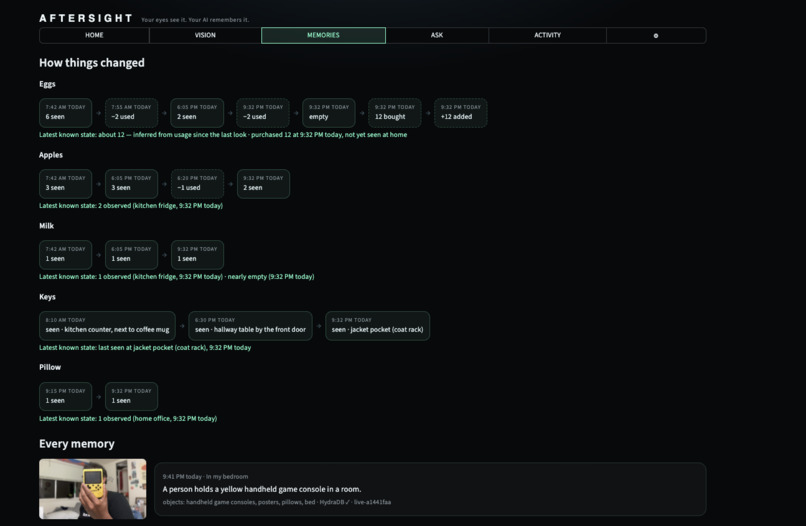
Task: Select Apples card '−1 used'
Action: [x=197, y=184]
